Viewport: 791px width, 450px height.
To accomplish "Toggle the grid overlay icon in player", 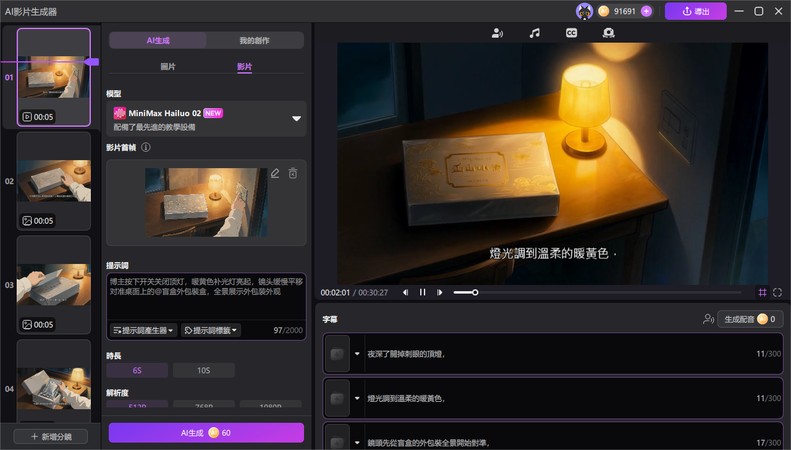I will [762, 292].
